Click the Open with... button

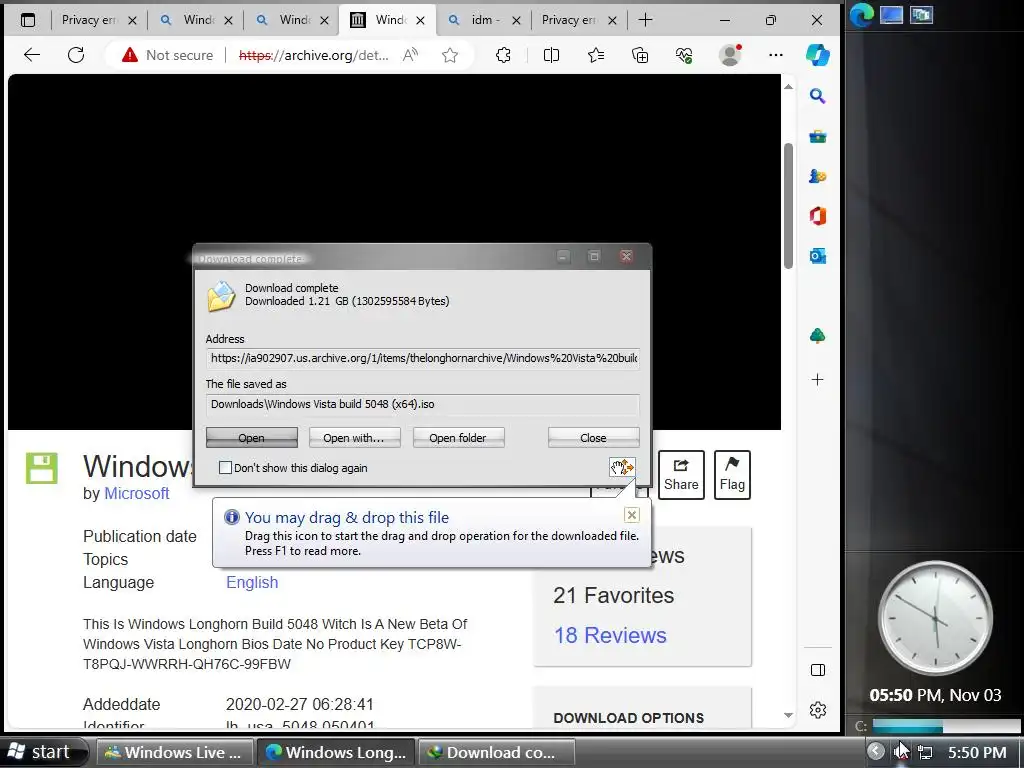point(353,438)
